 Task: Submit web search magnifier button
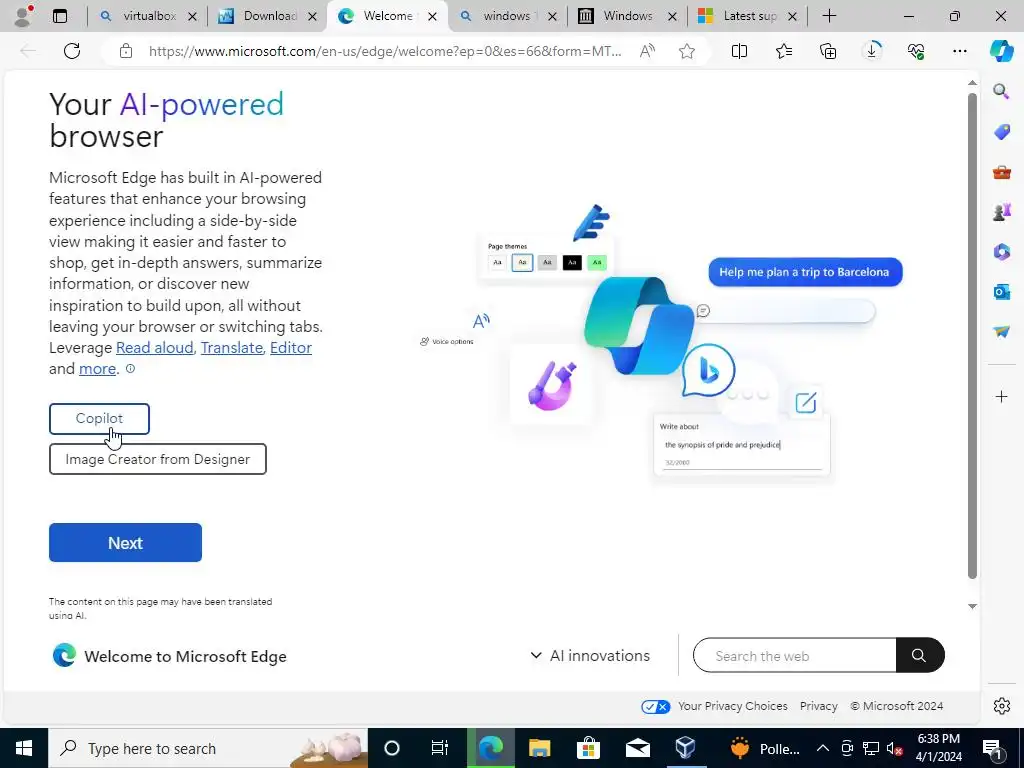pos(919,655)
